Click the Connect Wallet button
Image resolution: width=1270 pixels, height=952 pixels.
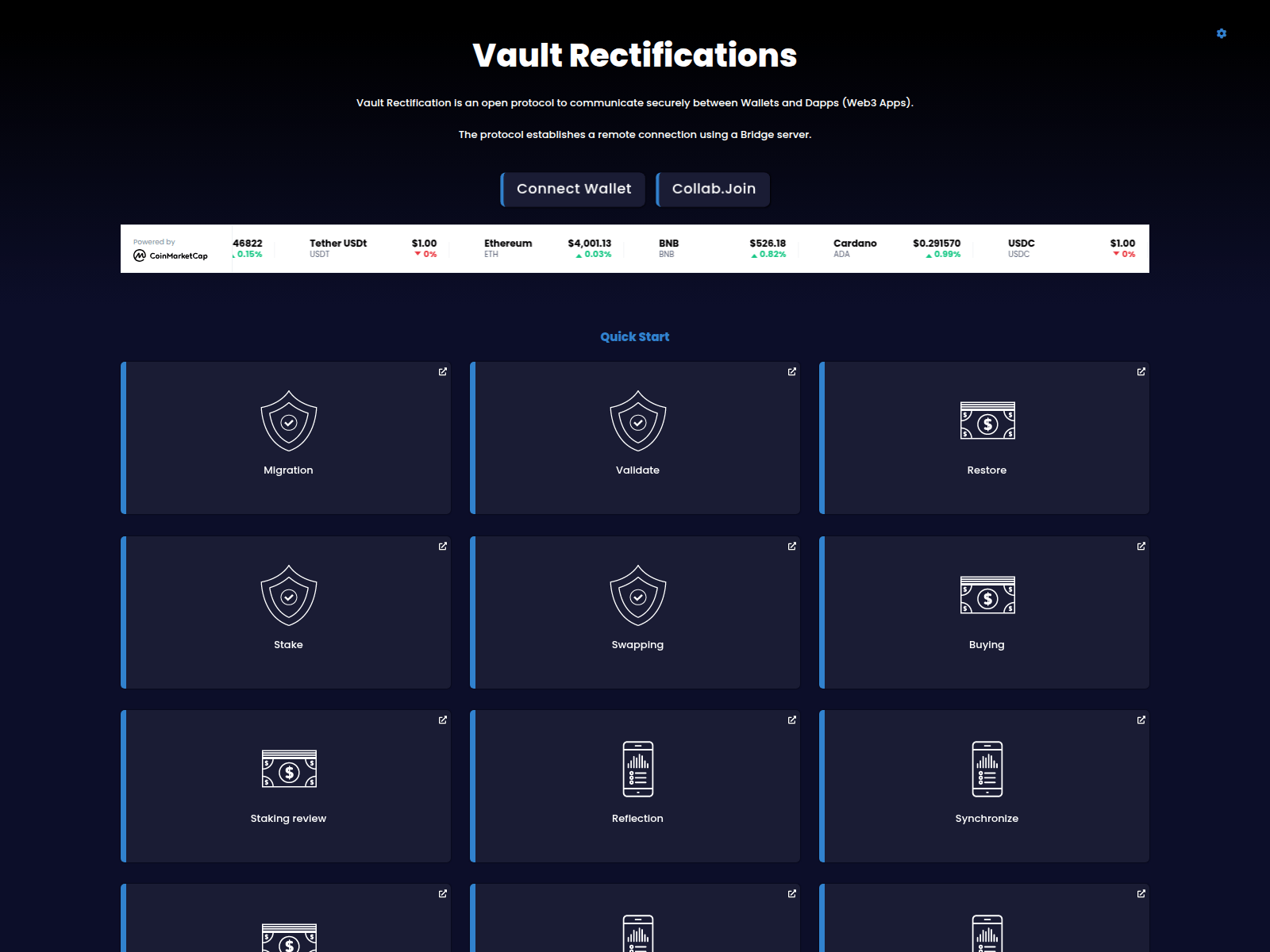tap(573, 189)
